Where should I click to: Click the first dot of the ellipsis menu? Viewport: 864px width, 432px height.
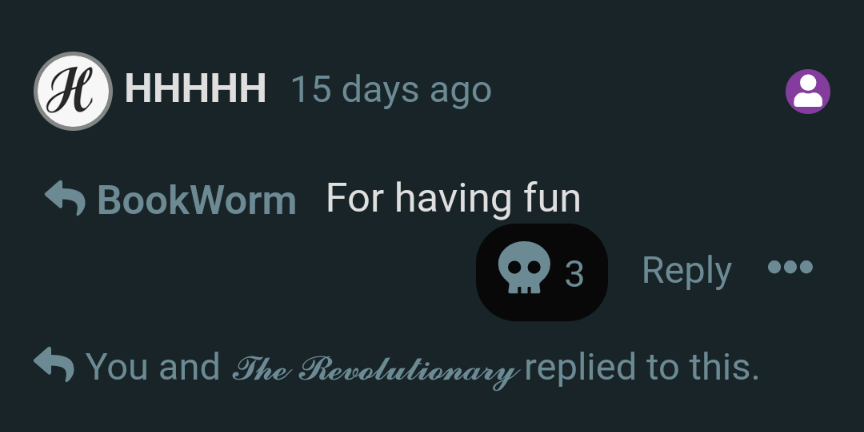pos(775,267)
